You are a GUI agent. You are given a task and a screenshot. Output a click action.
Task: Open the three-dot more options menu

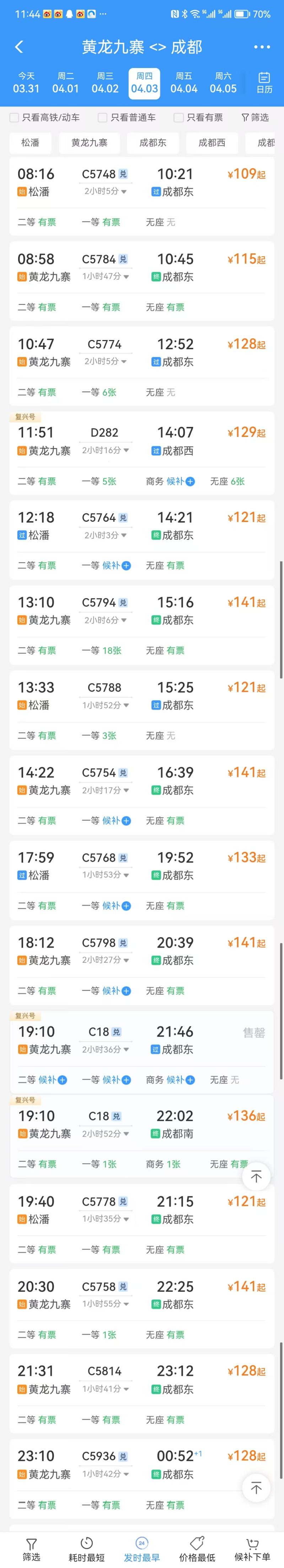click(x=262, y=47)
